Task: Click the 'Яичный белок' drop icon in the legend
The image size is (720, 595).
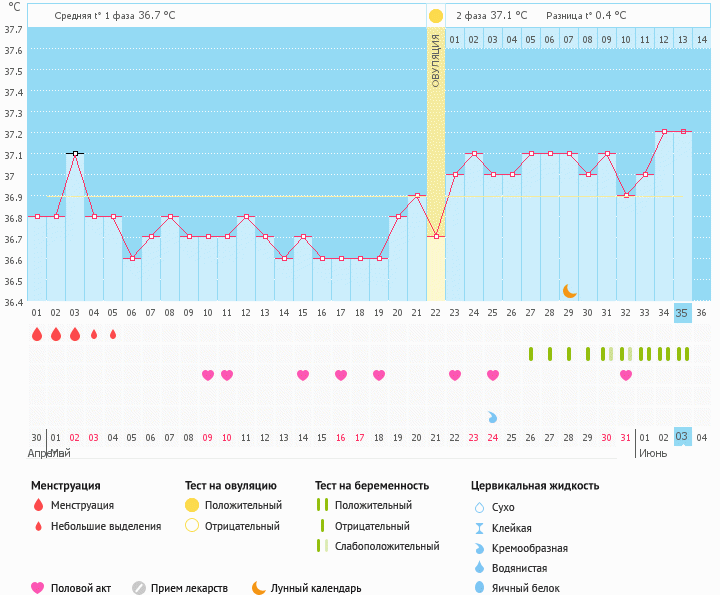Action: (x=479, y=588)
